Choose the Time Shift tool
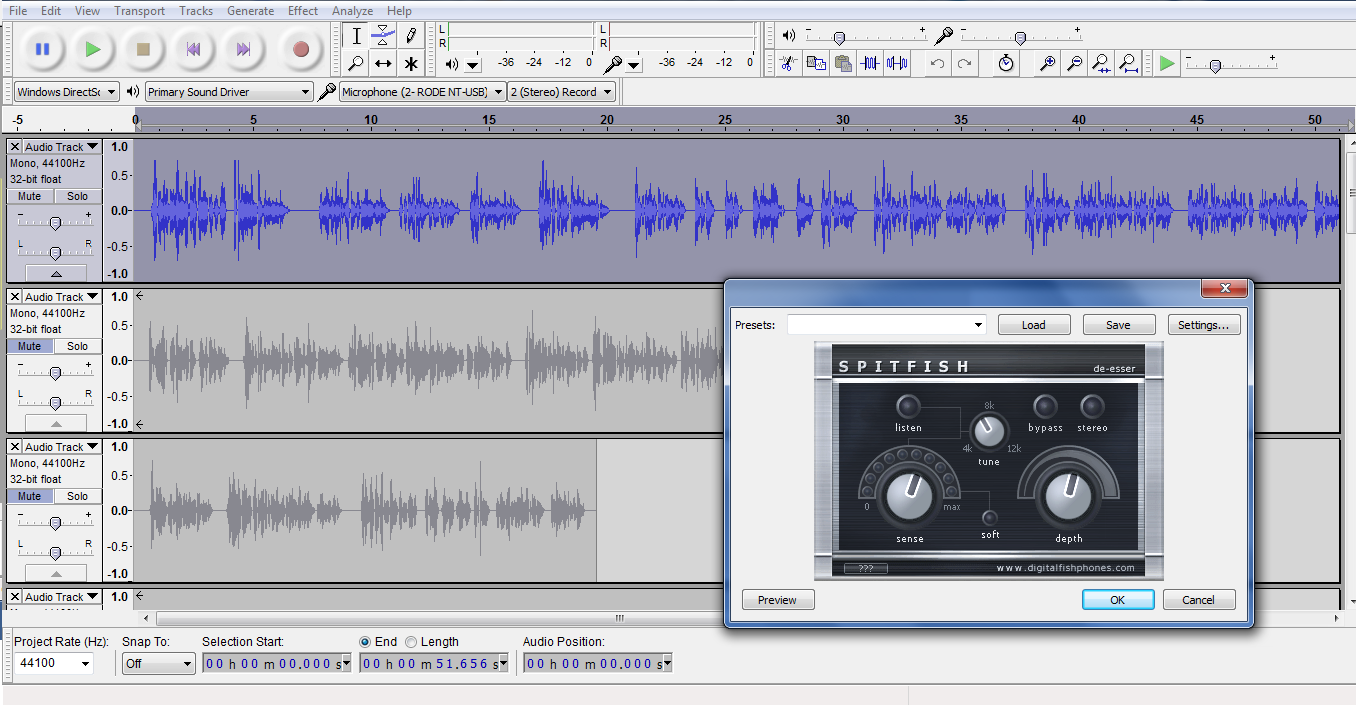This screenshot has height=706, width=1357. point(383,64)
